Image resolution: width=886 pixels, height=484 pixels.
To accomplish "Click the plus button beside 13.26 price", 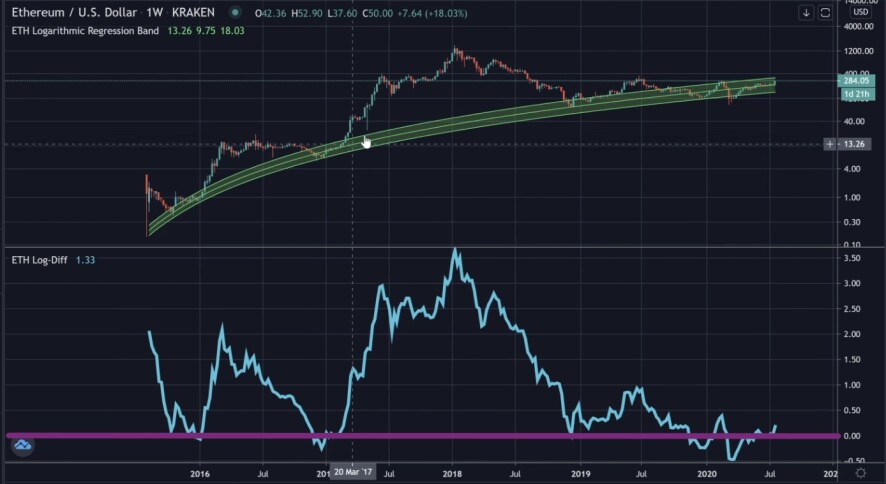I will pyautogui.click(x=829, y=144).
